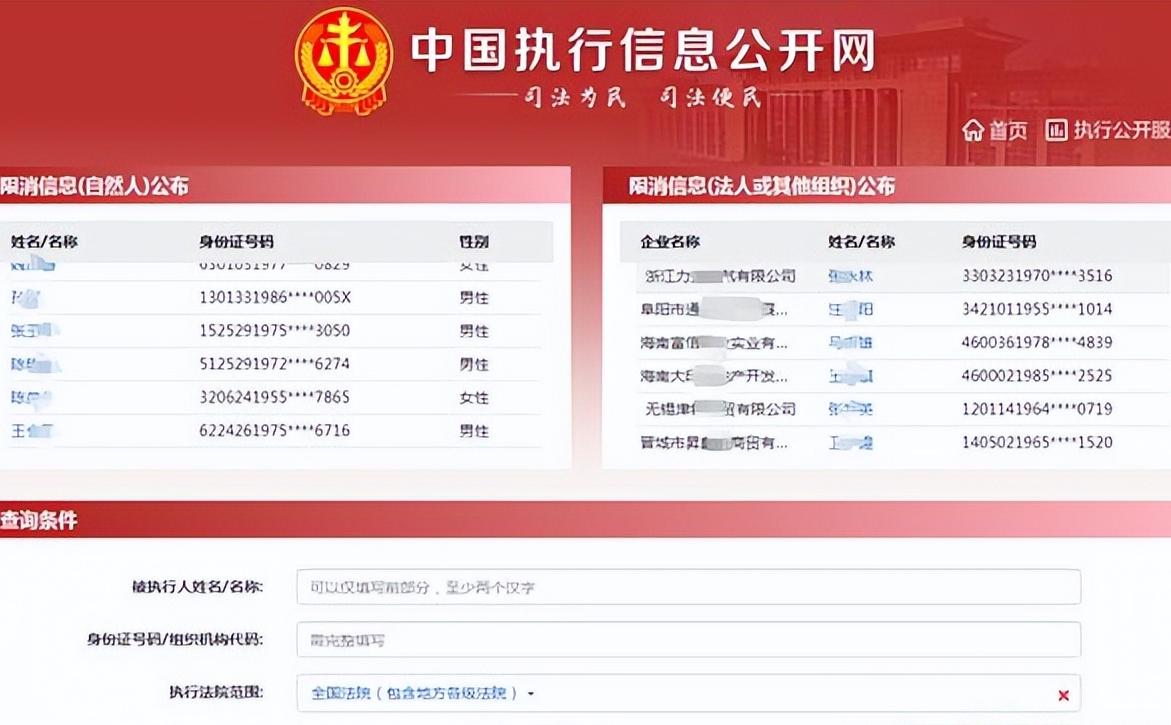Click ID number 3303231970****3516
Screen dimensions: 1171x725
(1037, 276)
